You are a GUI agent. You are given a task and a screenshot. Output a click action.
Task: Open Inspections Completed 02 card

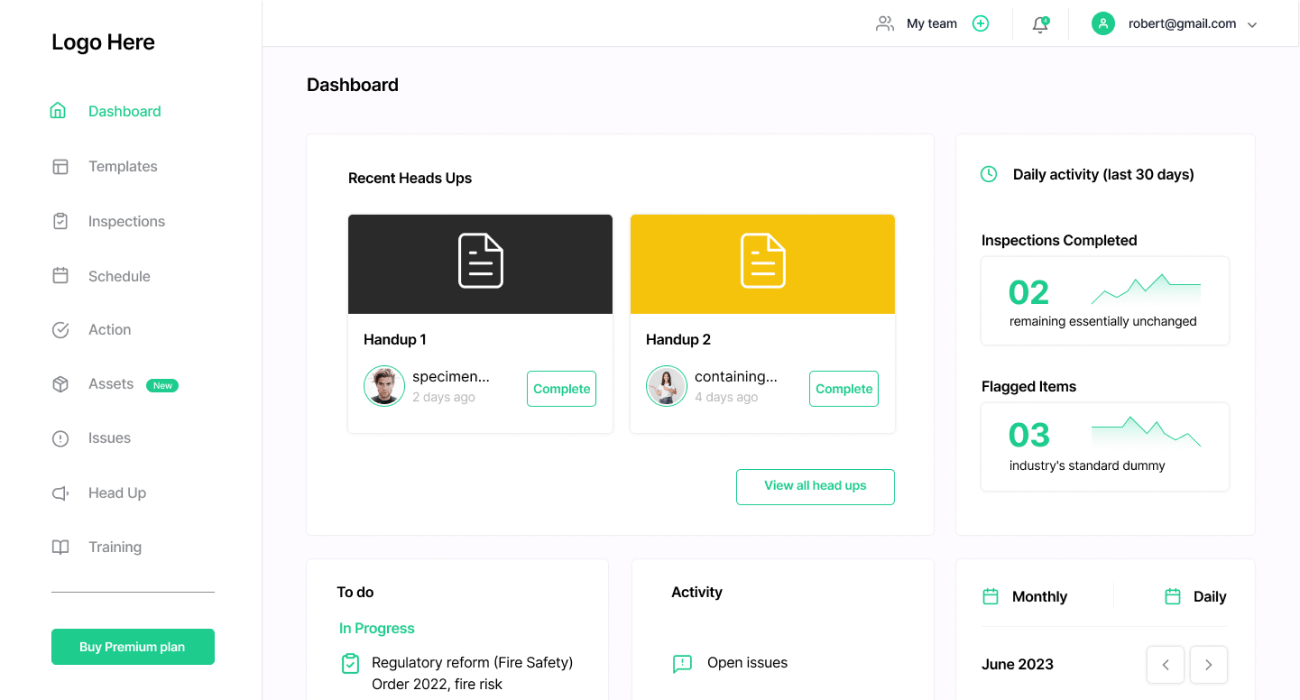click(x=1105, y=301)
